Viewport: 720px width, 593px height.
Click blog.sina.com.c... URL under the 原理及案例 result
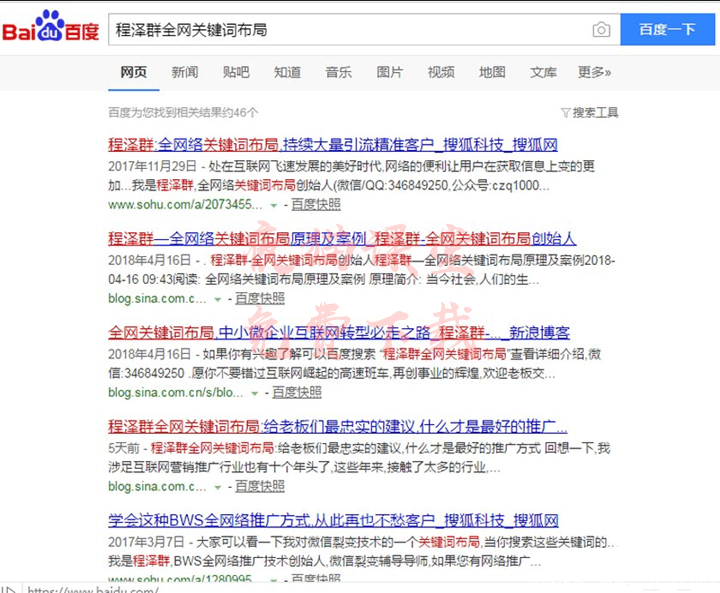157,299
